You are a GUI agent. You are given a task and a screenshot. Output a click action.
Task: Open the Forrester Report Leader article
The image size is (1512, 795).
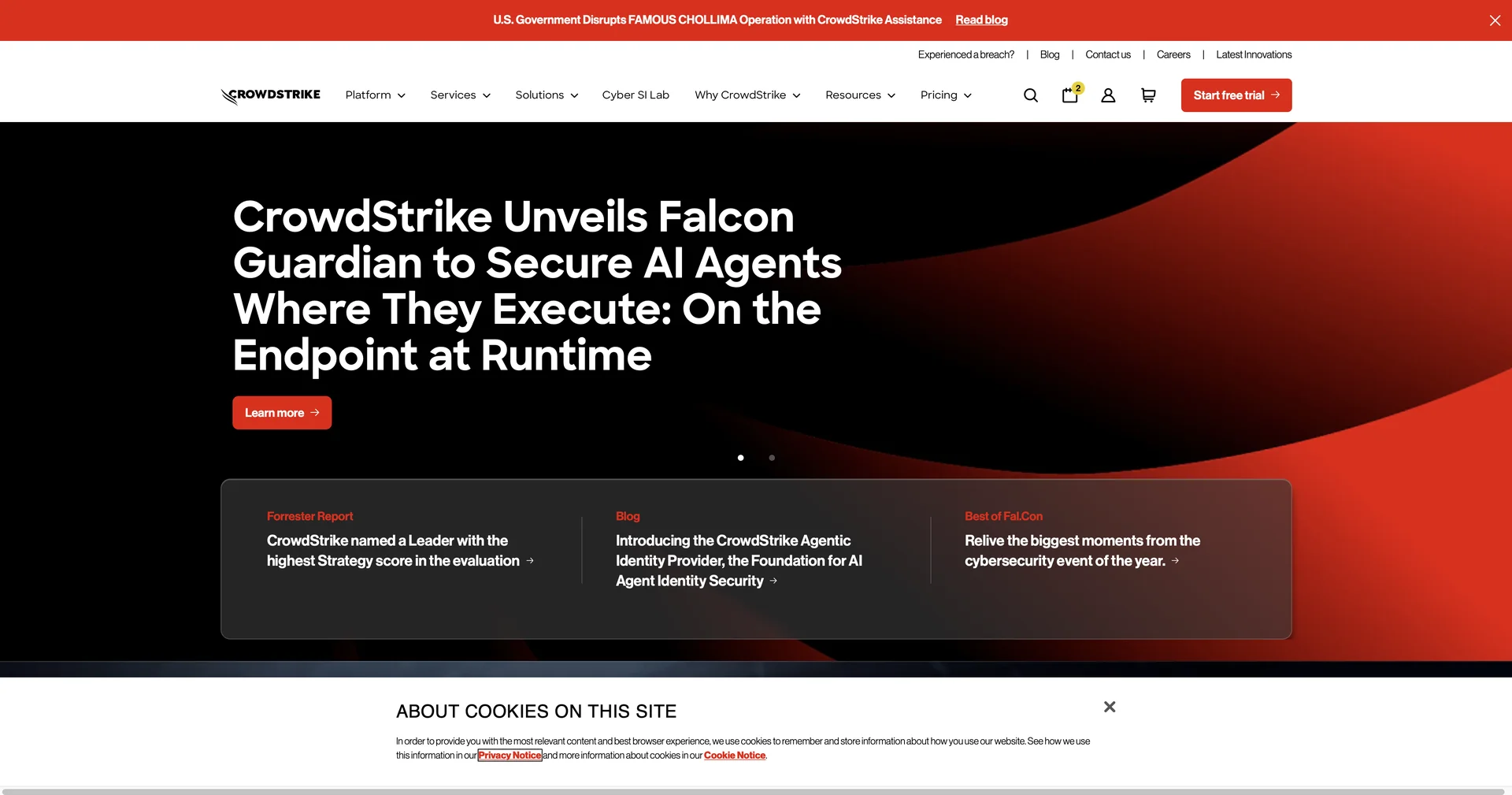coord(400,551)
